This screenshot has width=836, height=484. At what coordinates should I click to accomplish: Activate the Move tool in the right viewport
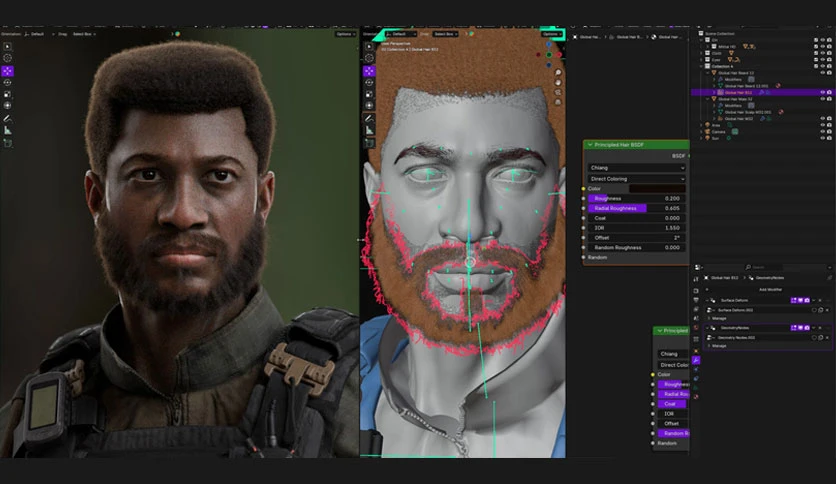point(369,71)
